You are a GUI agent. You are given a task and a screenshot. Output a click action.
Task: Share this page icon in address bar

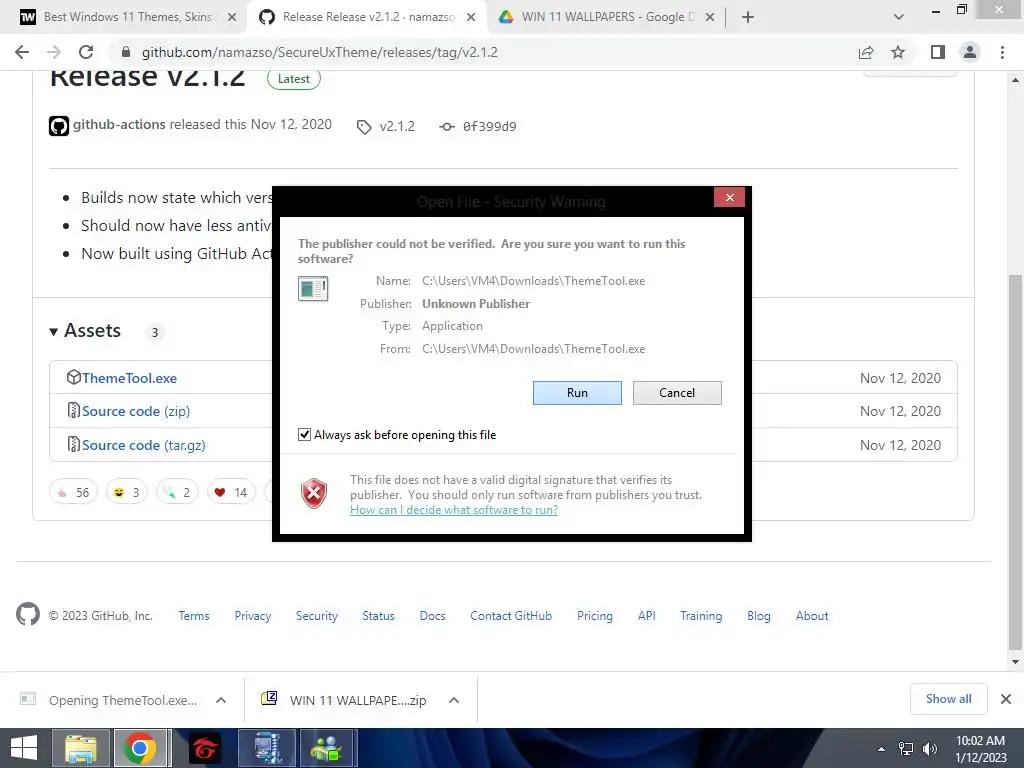tap(866, 52)
